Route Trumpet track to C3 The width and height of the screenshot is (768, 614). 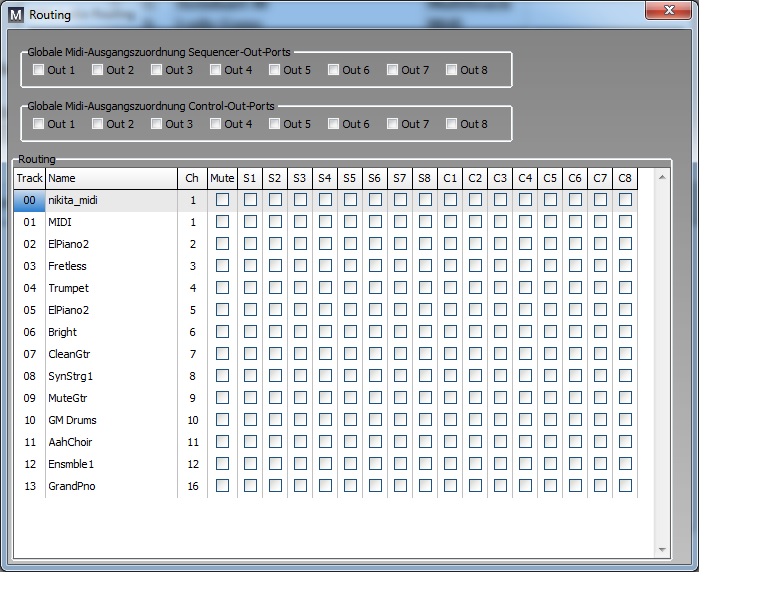pyautogui.click(x=500, y=288)
